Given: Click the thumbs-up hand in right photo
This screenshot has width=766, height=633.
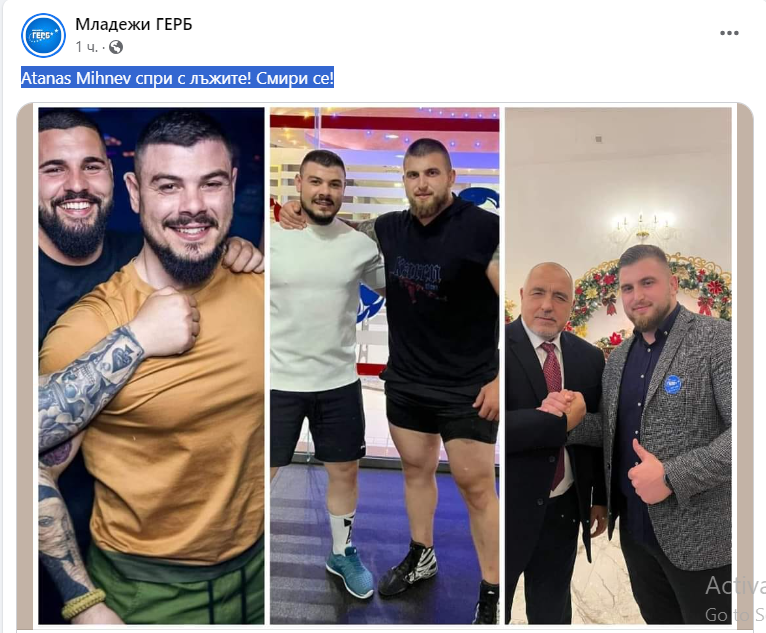Looking at the screenshot, I should click(649, 473).
